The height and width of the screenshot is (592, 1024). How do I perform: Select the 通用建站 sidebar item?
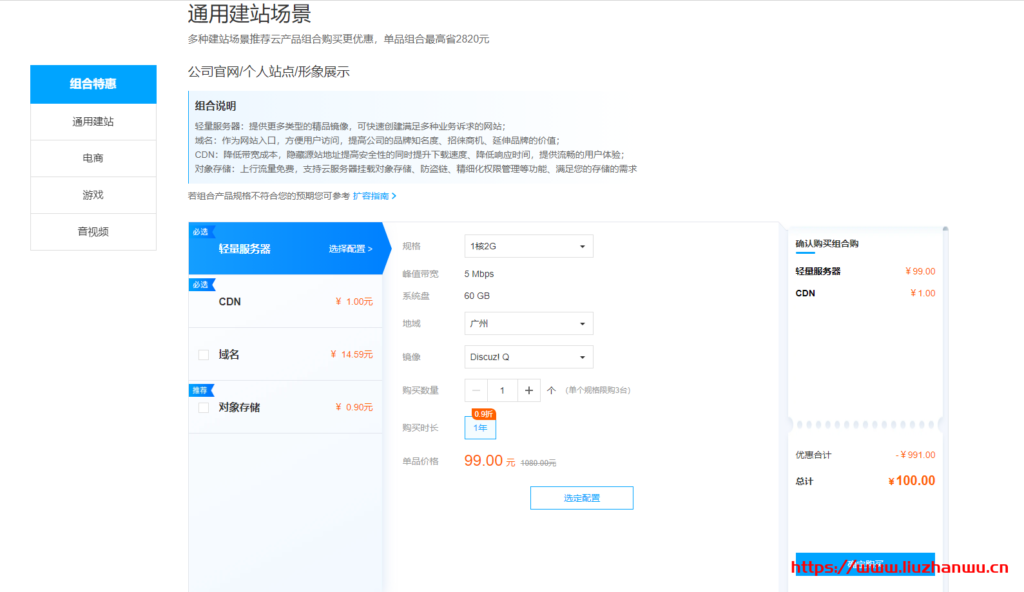[x=93, y=121]
